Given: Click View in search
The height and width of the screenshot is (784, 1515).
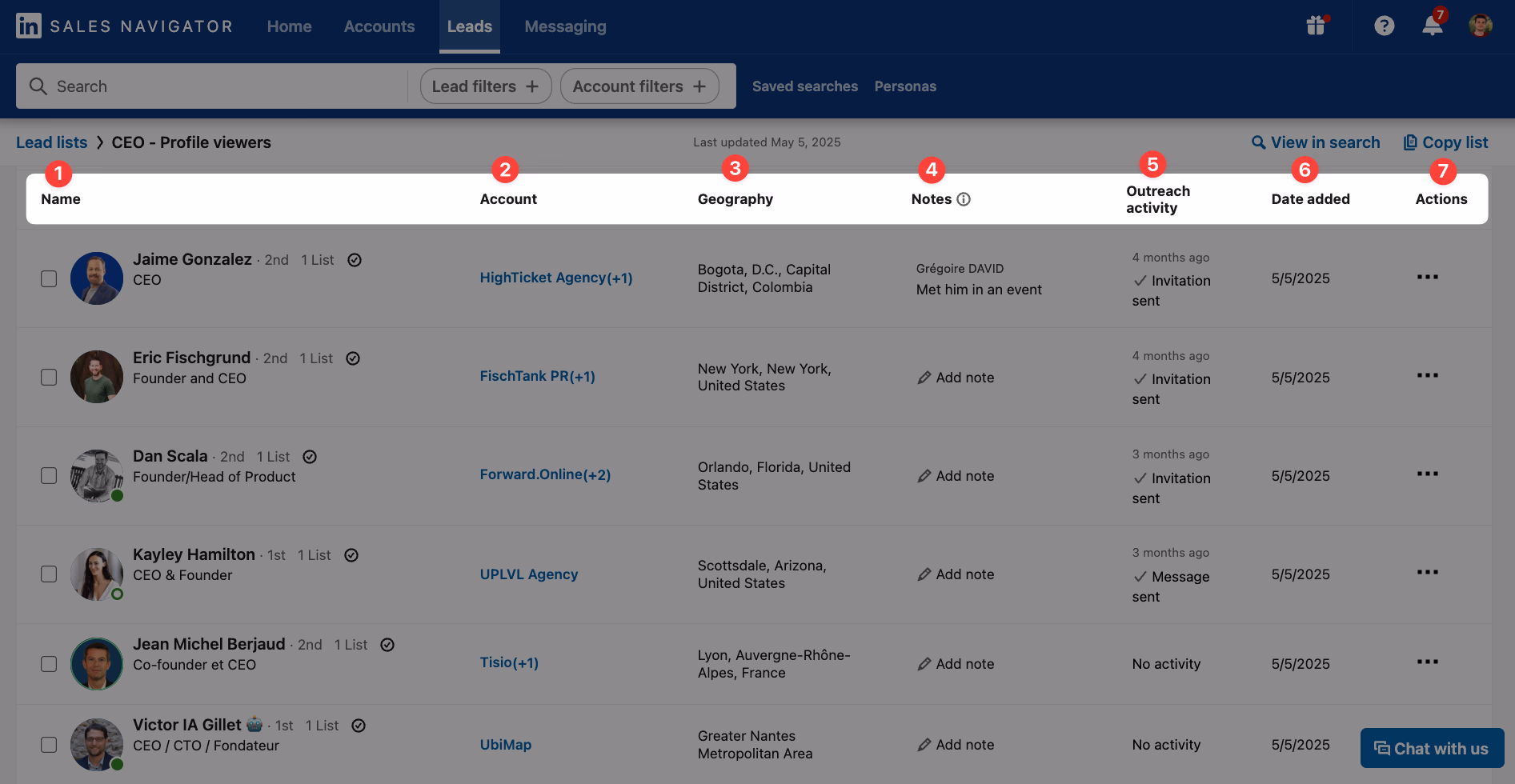Looking at the screenshot, I should (x=1316, y=142).
